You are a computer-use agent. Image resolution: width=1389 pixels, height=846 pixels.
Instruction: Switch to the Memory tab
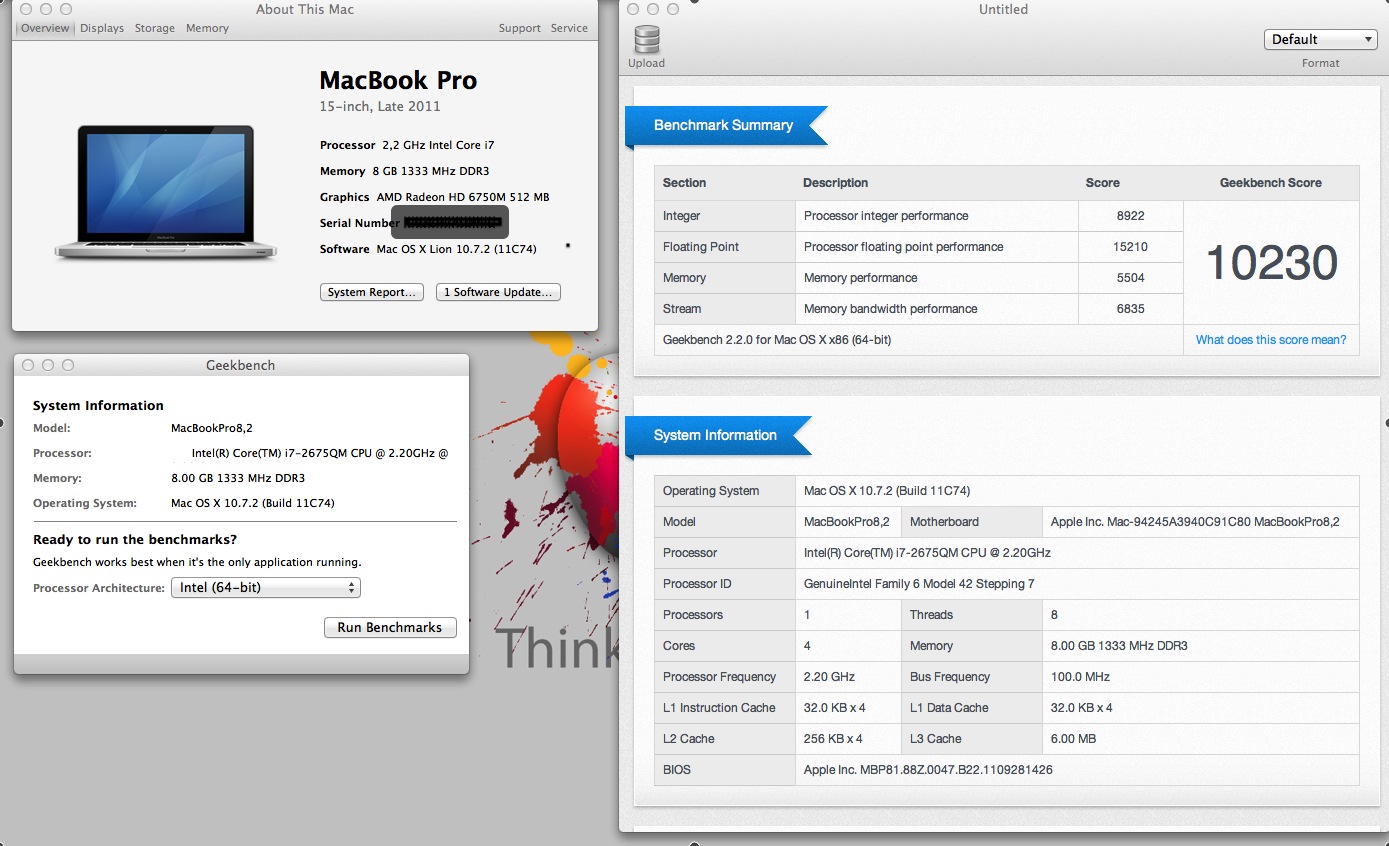tap(207, 28)
